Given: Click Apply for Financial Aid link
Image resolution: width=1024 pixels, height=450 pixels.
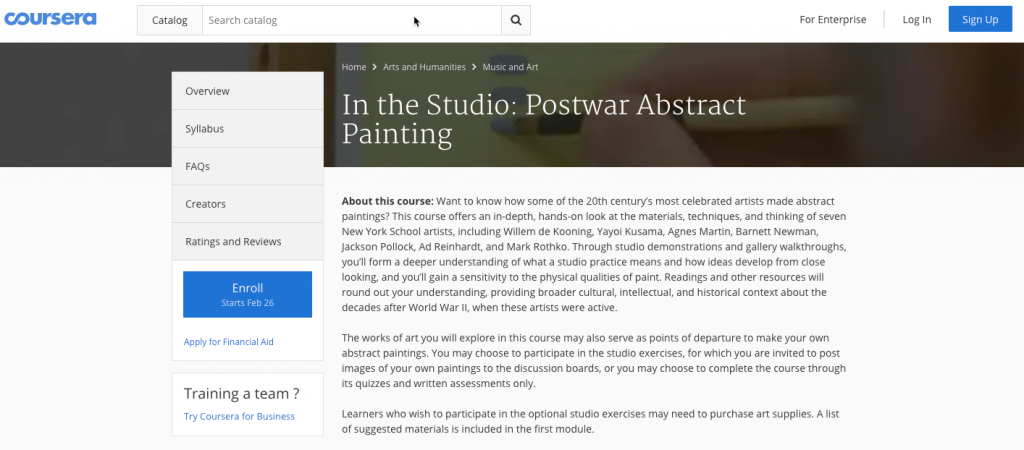Looking at the screenshot, I should pos(229,342).
